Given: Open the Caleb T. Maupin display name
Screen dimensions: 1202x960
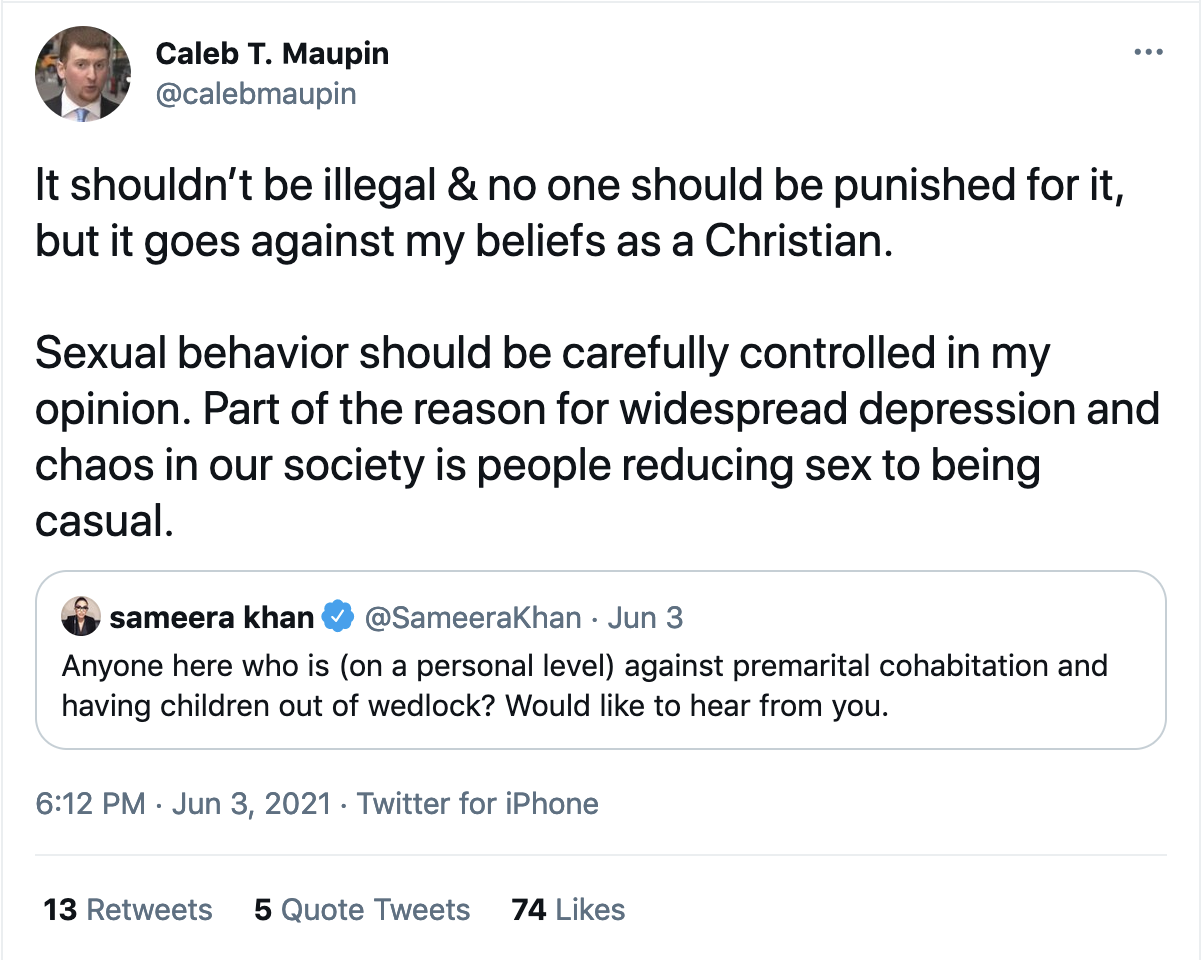Looking at the screenshot, I should tap(272, 54).
